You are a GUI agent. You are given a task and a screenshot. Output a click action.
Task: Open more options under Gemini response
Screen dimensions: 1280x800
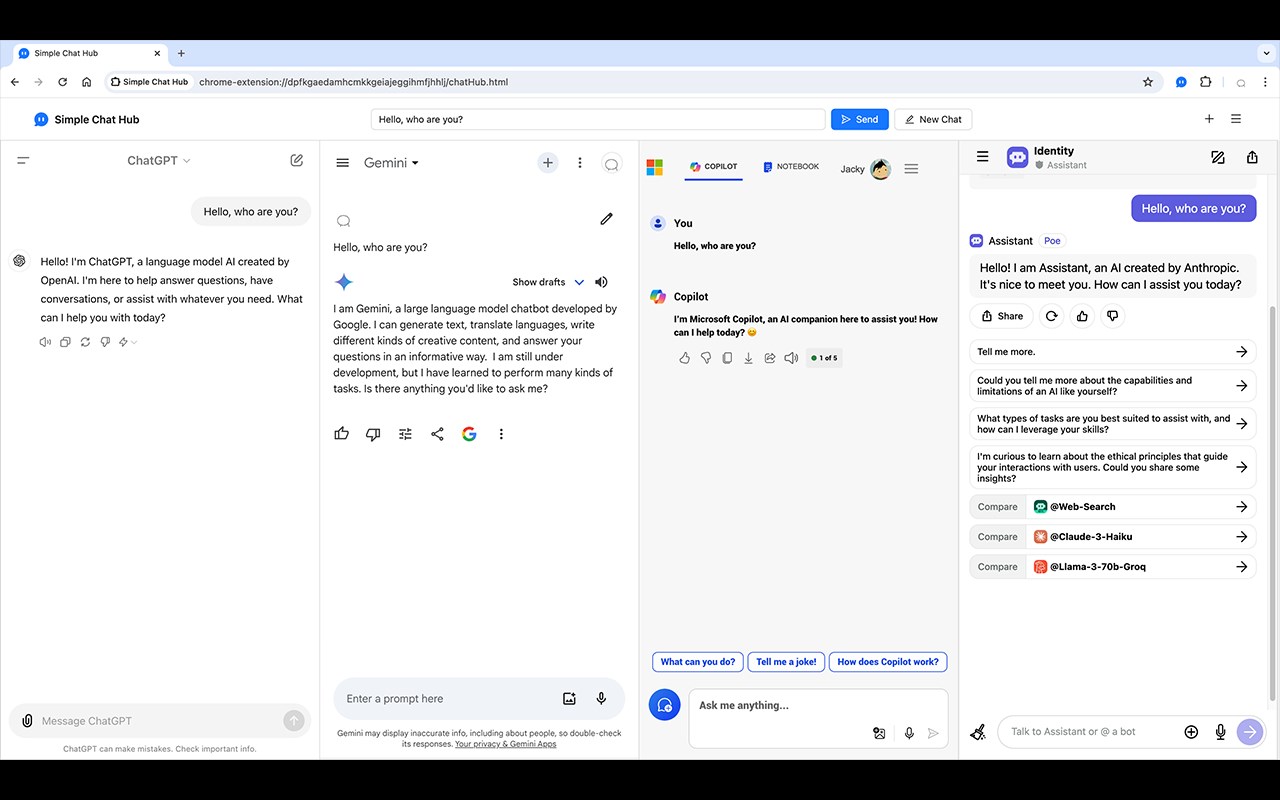[x=501, y=434]
